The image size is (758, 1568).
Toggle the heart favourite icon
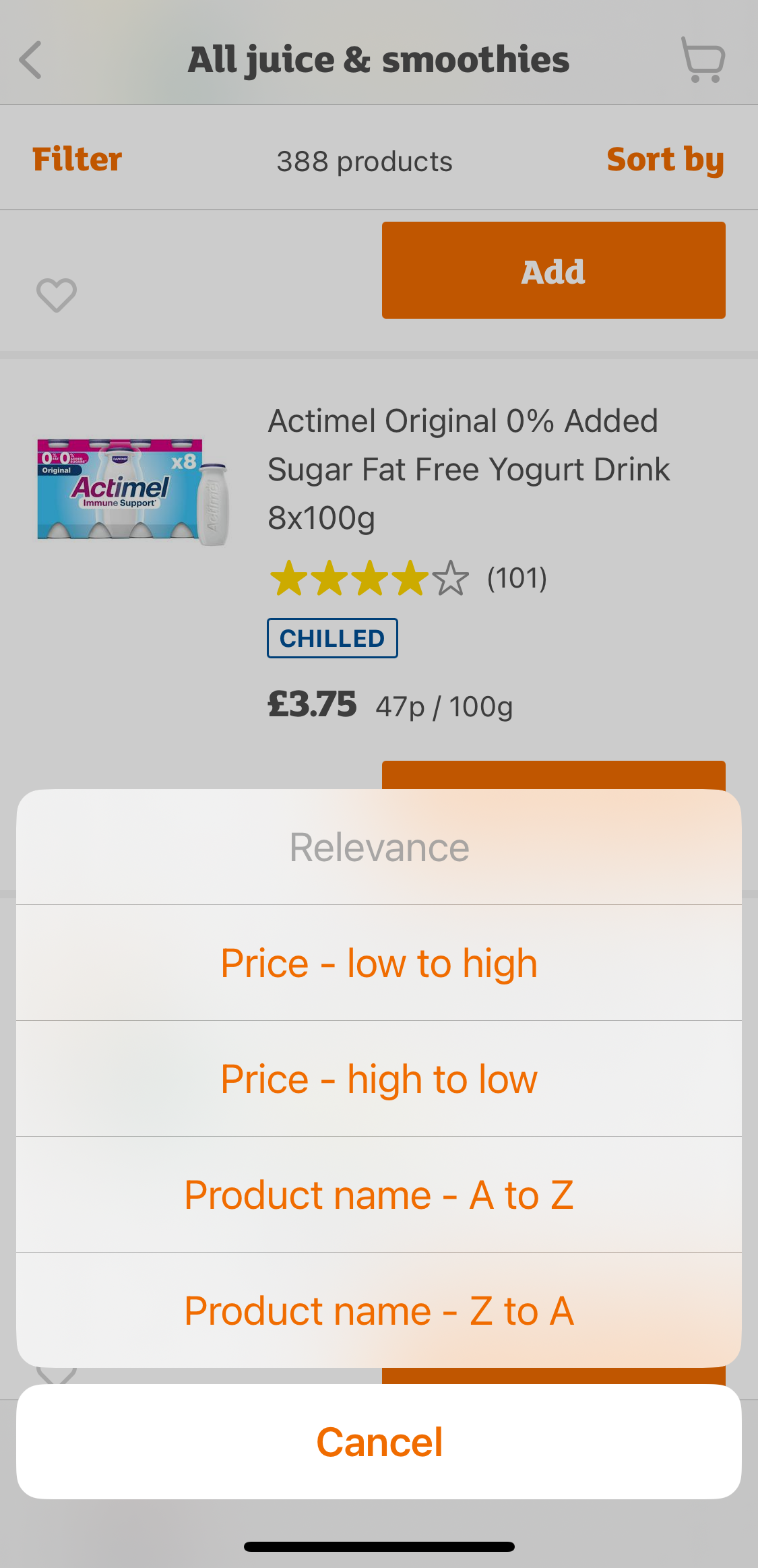(57, 294)
